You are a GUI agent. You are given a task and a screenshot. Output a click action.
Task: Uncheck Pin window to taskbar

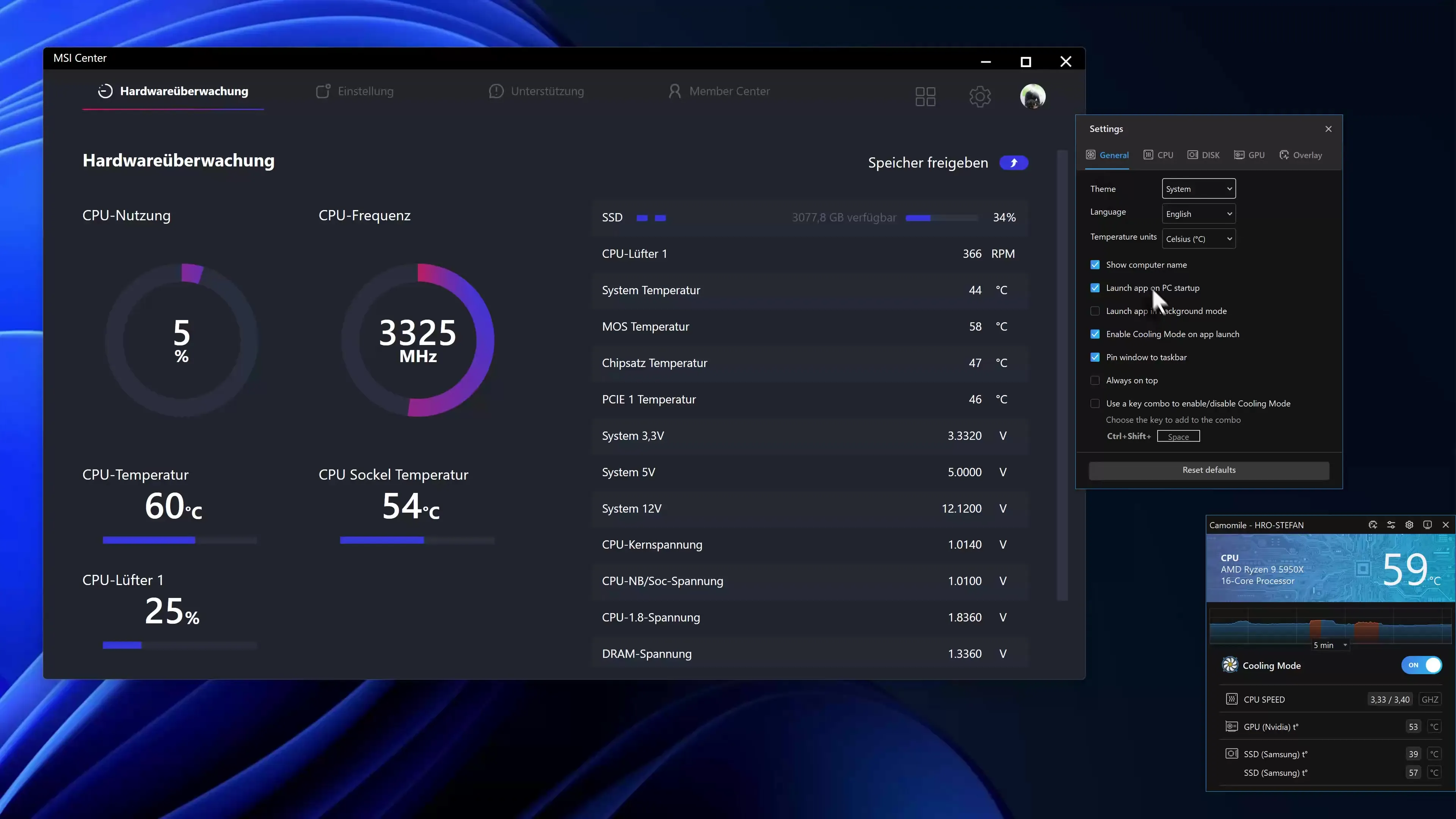(1095, 357)
